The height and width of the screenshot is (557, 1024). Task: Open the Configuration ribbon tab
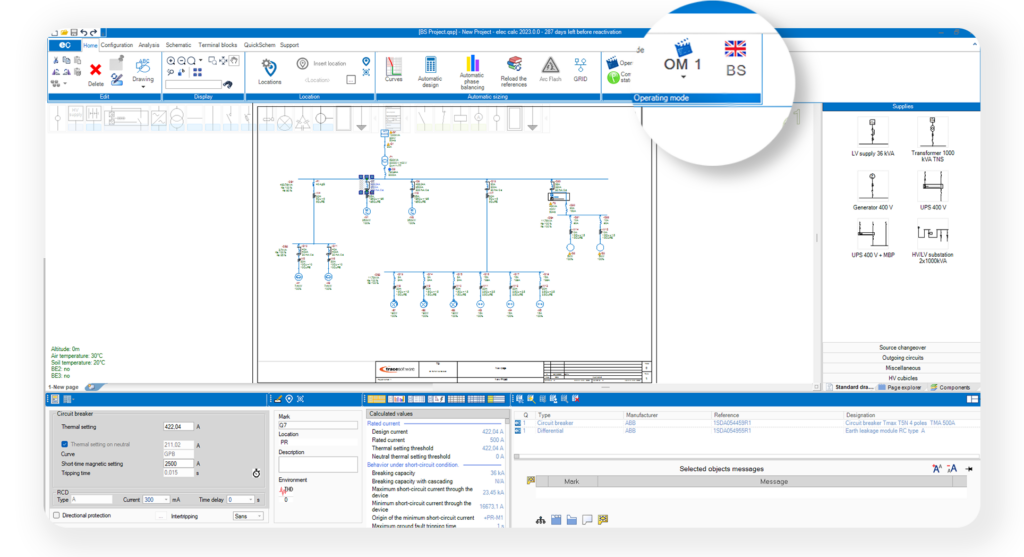pyautogui.click(x=117, y=45)
